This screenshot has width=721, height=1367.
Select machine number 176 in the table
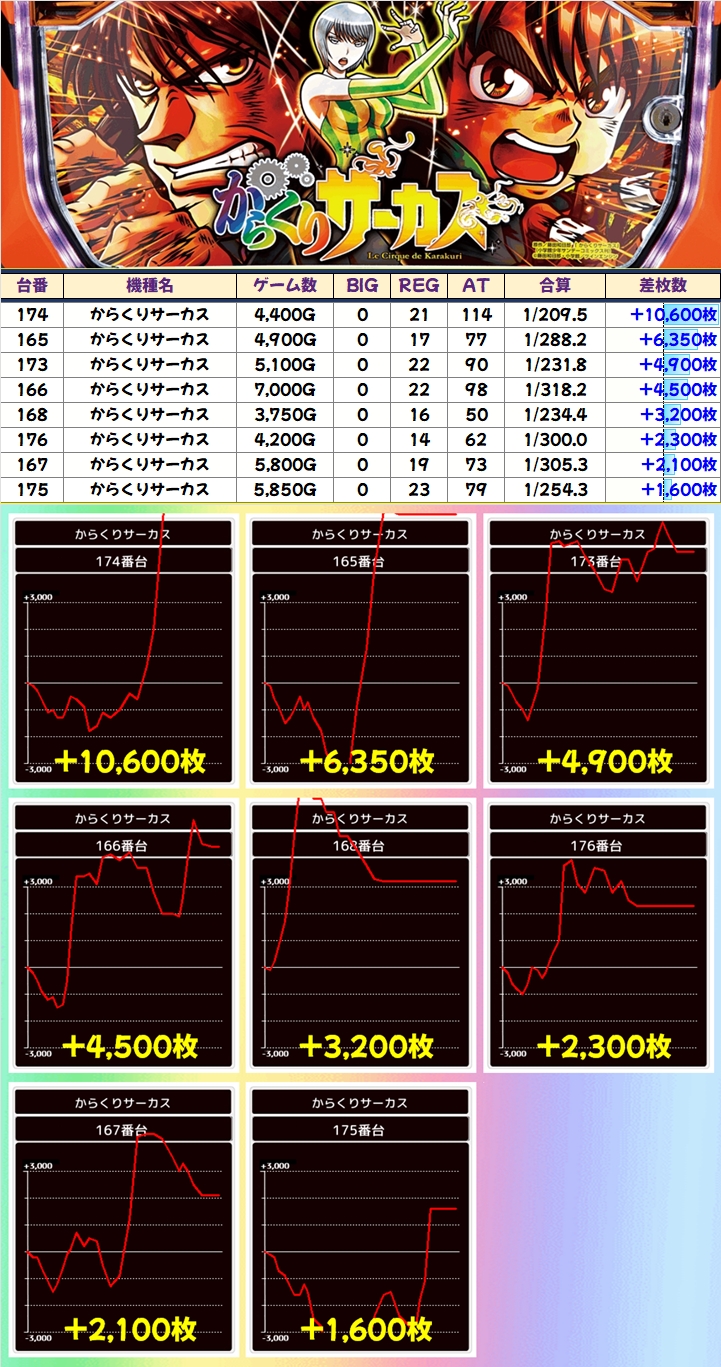pos(32,439)
